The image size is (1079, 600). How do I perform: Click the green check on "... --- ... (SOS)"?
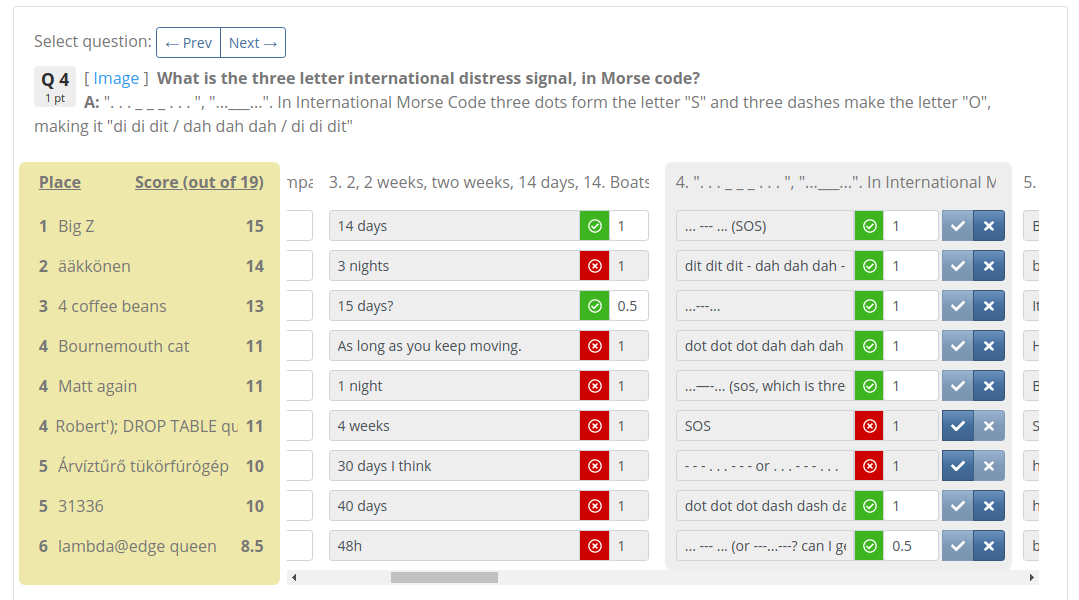pos(868,225)
